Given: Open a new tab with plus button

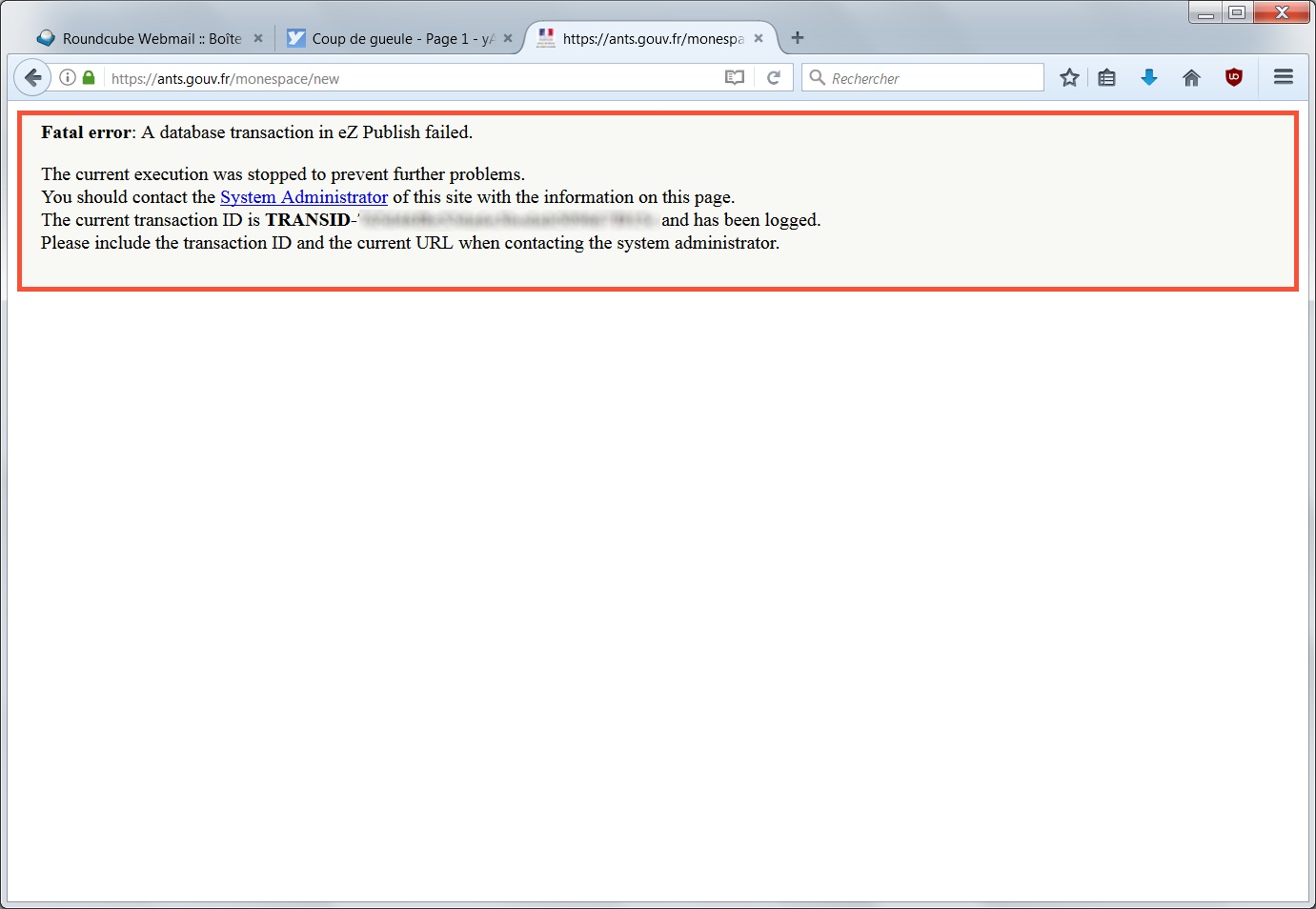Looking at the screenshot, I should tap(798, 38).
